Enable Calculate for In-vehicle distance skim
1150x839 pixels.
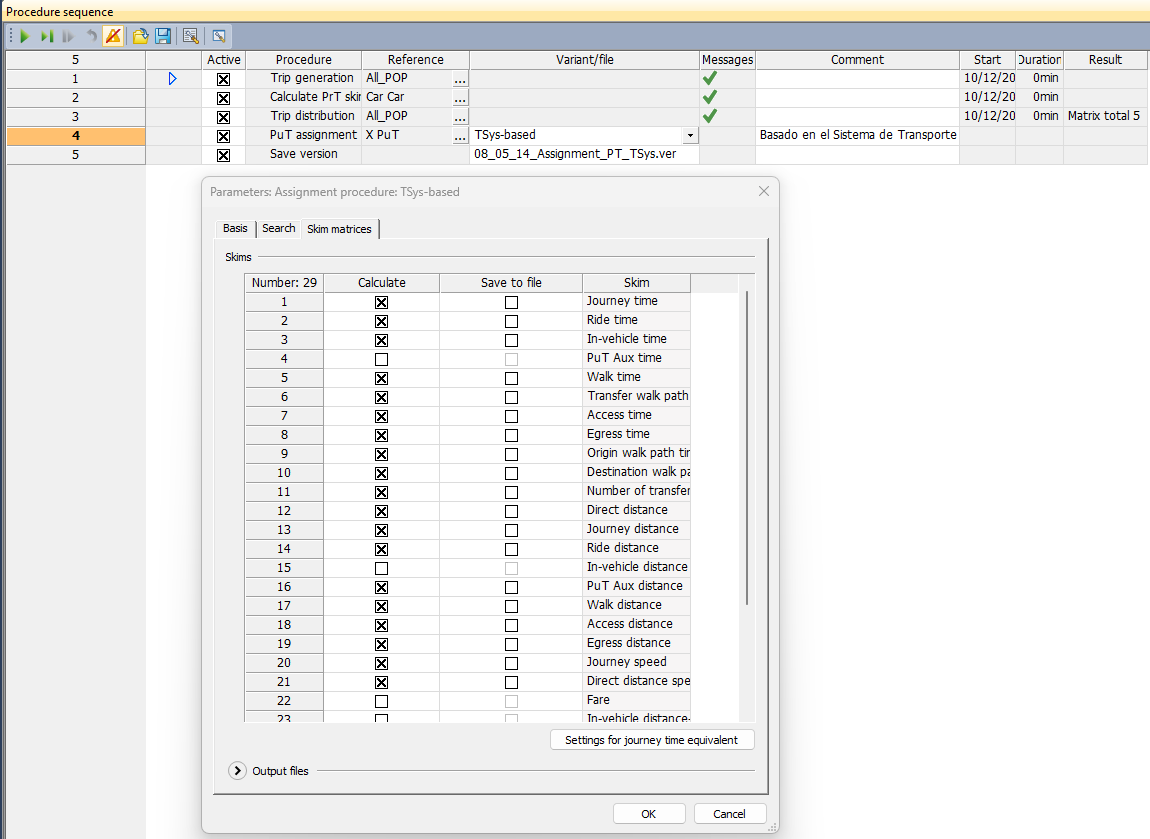381,568
